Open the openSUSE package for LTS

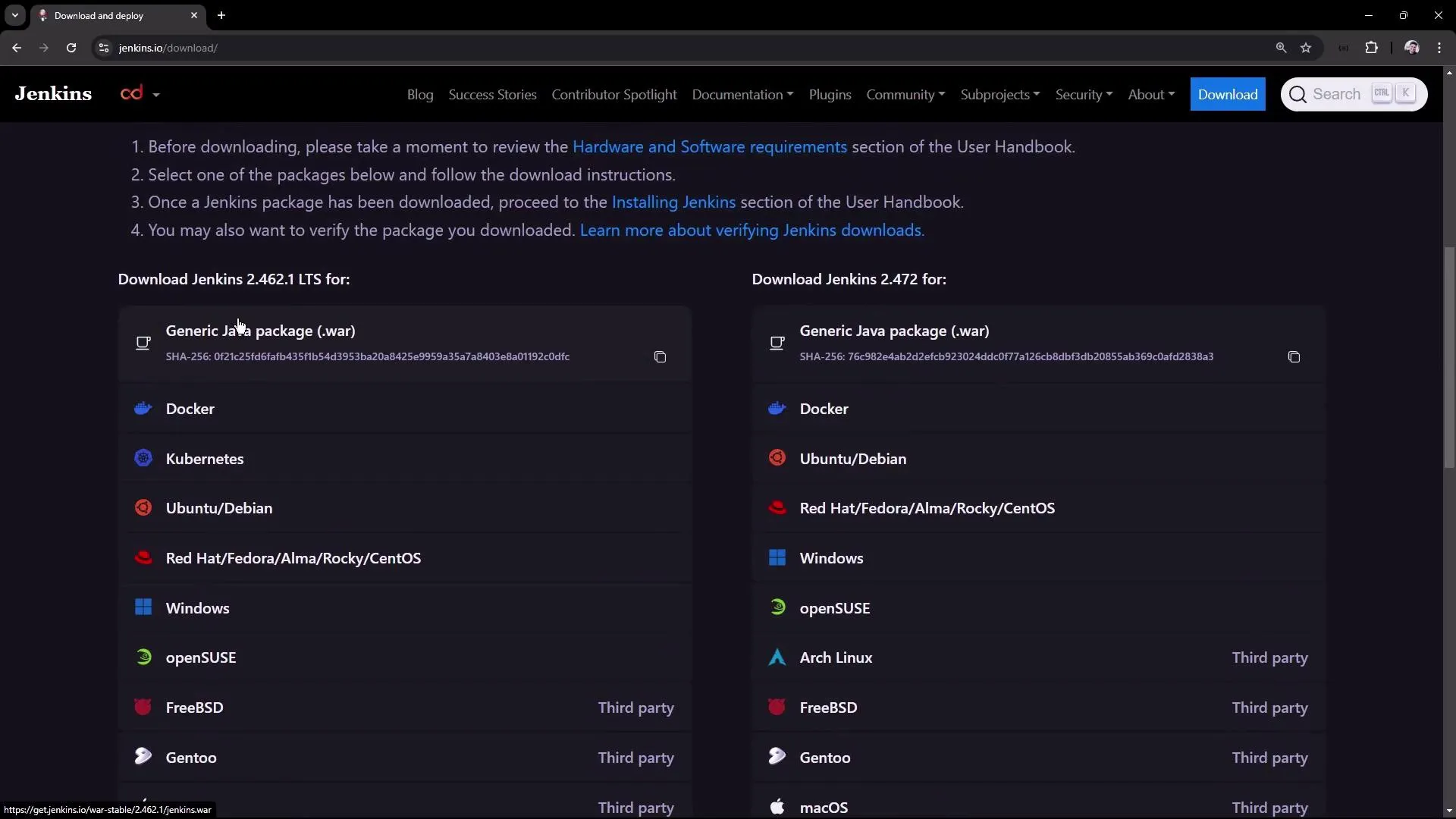click(201, 657)
